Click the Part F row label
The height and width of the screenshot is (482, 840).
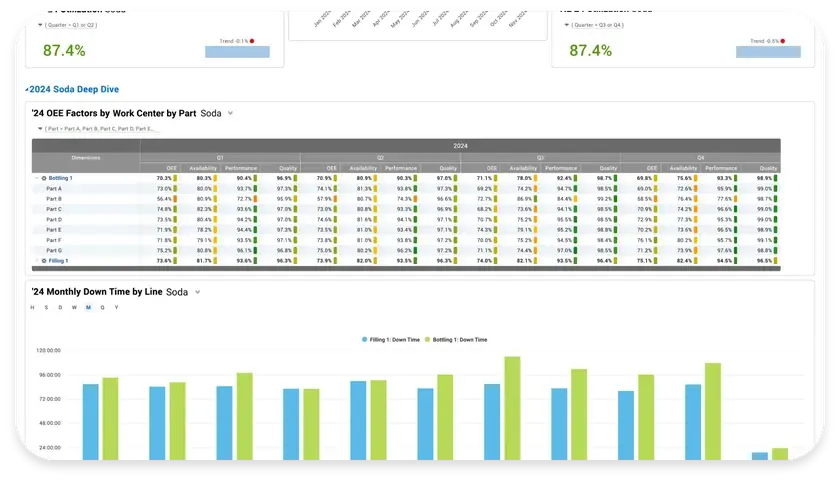54,240
